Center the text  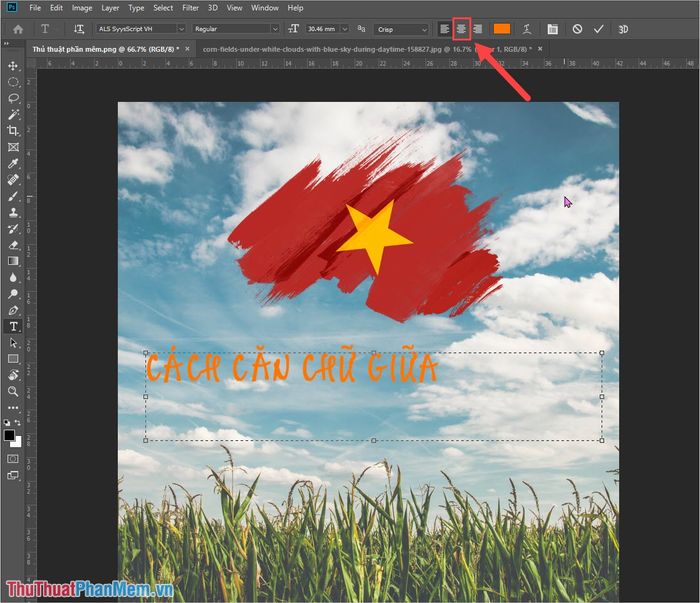coord(461,29)
